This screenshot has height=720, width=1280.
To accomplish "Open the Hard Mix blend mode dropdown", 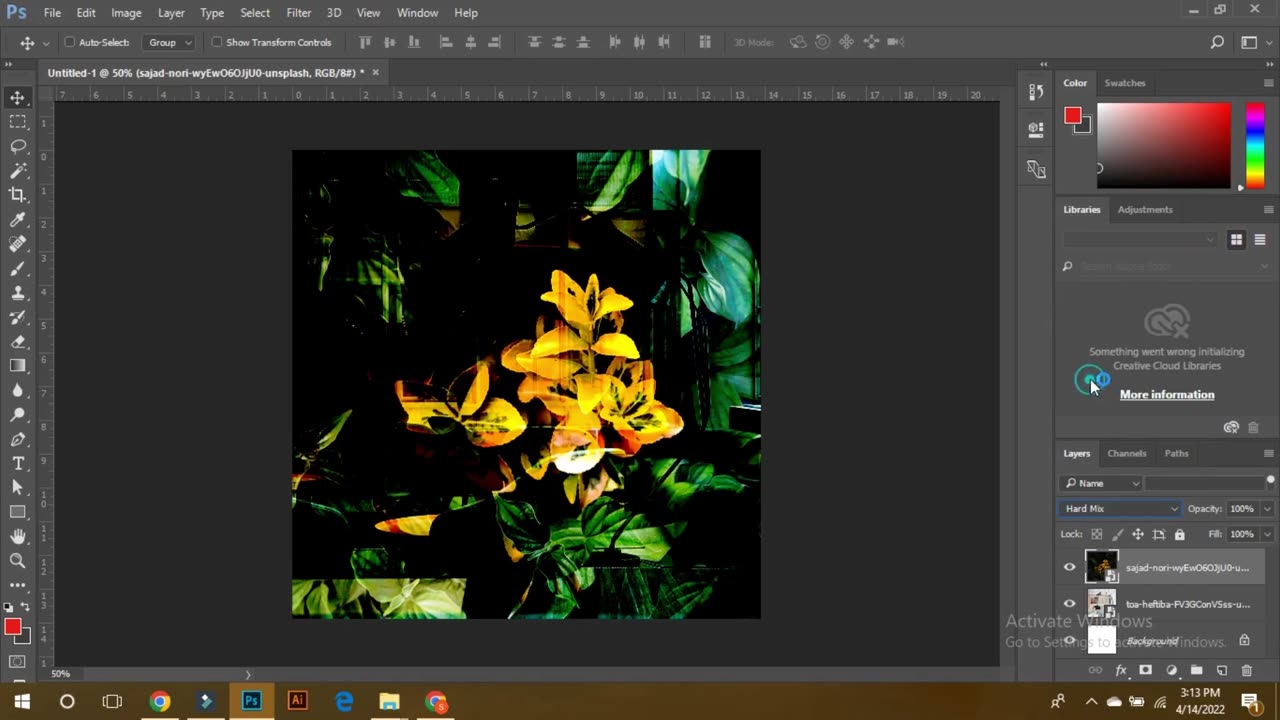I will coord(1120,509).
